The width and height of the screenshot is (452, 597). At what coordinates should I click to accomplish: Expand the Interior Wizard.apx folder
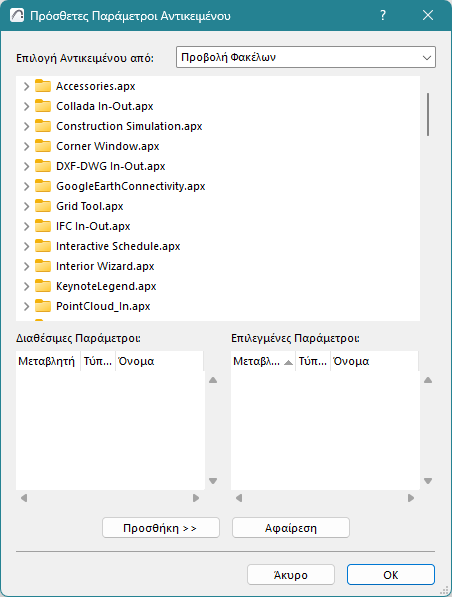[26, 266]
